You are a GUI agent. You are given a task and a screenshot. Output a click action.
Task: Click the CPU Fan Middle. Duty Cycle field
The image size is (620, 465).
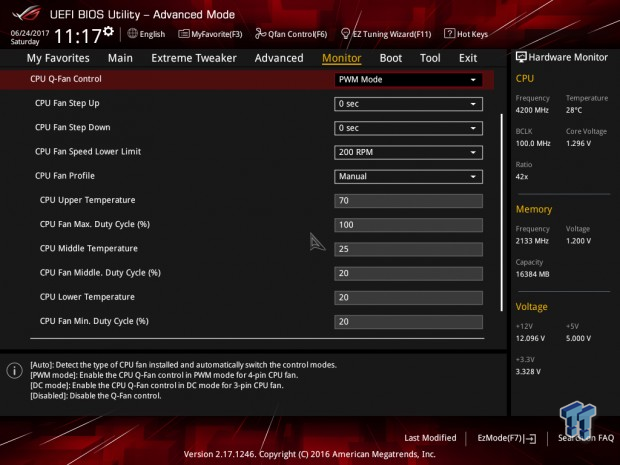pos(408,273)
